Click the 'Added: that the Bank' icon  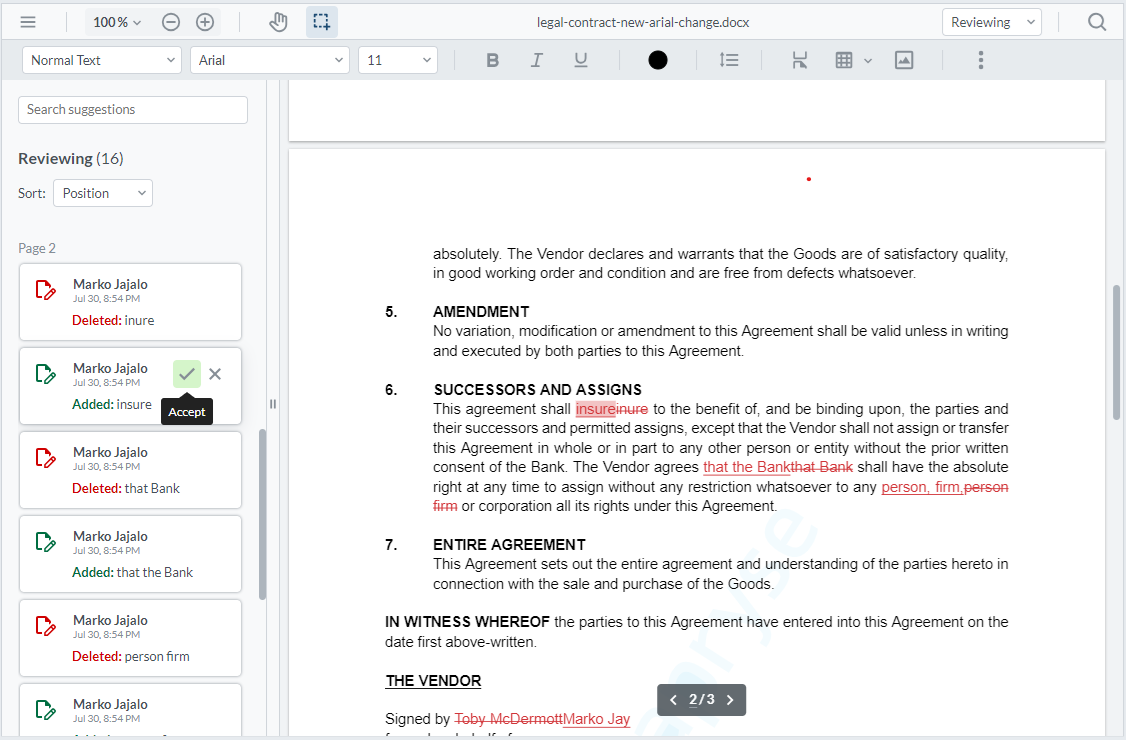pos(45,542)
